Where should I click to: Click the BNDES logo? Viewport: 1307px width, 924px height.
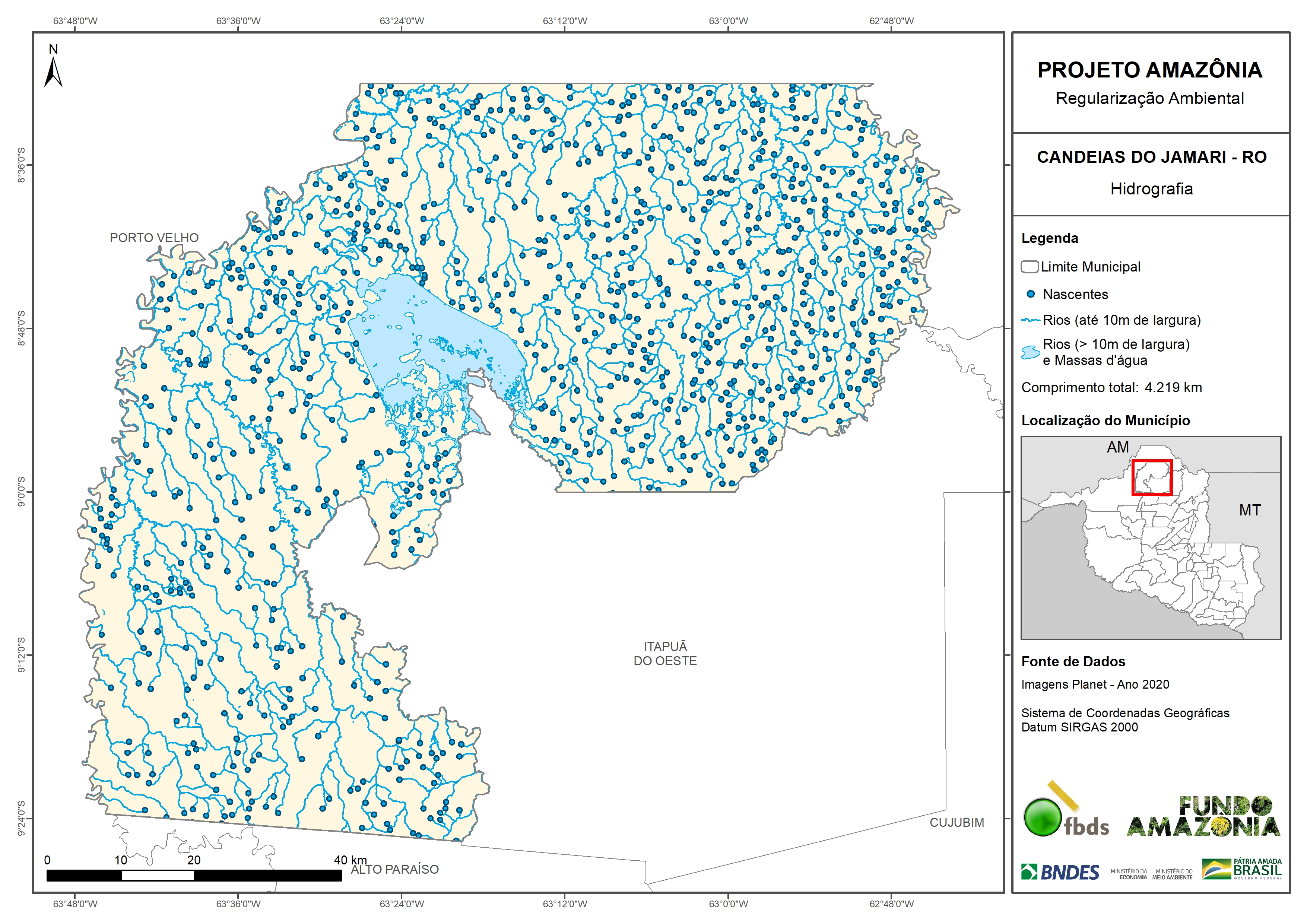1060,871
